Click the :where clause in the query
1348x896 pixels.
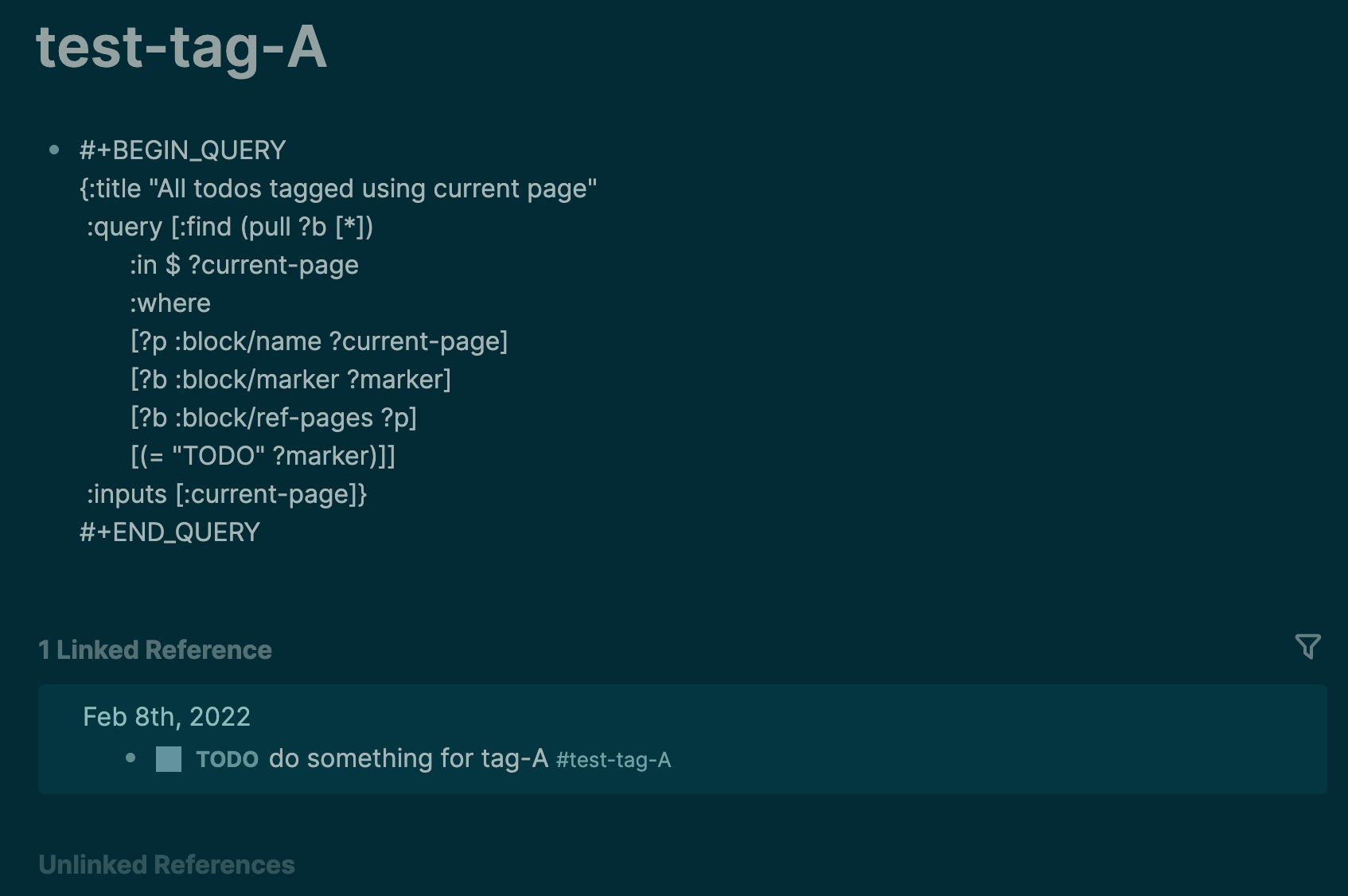pos(170,302)
